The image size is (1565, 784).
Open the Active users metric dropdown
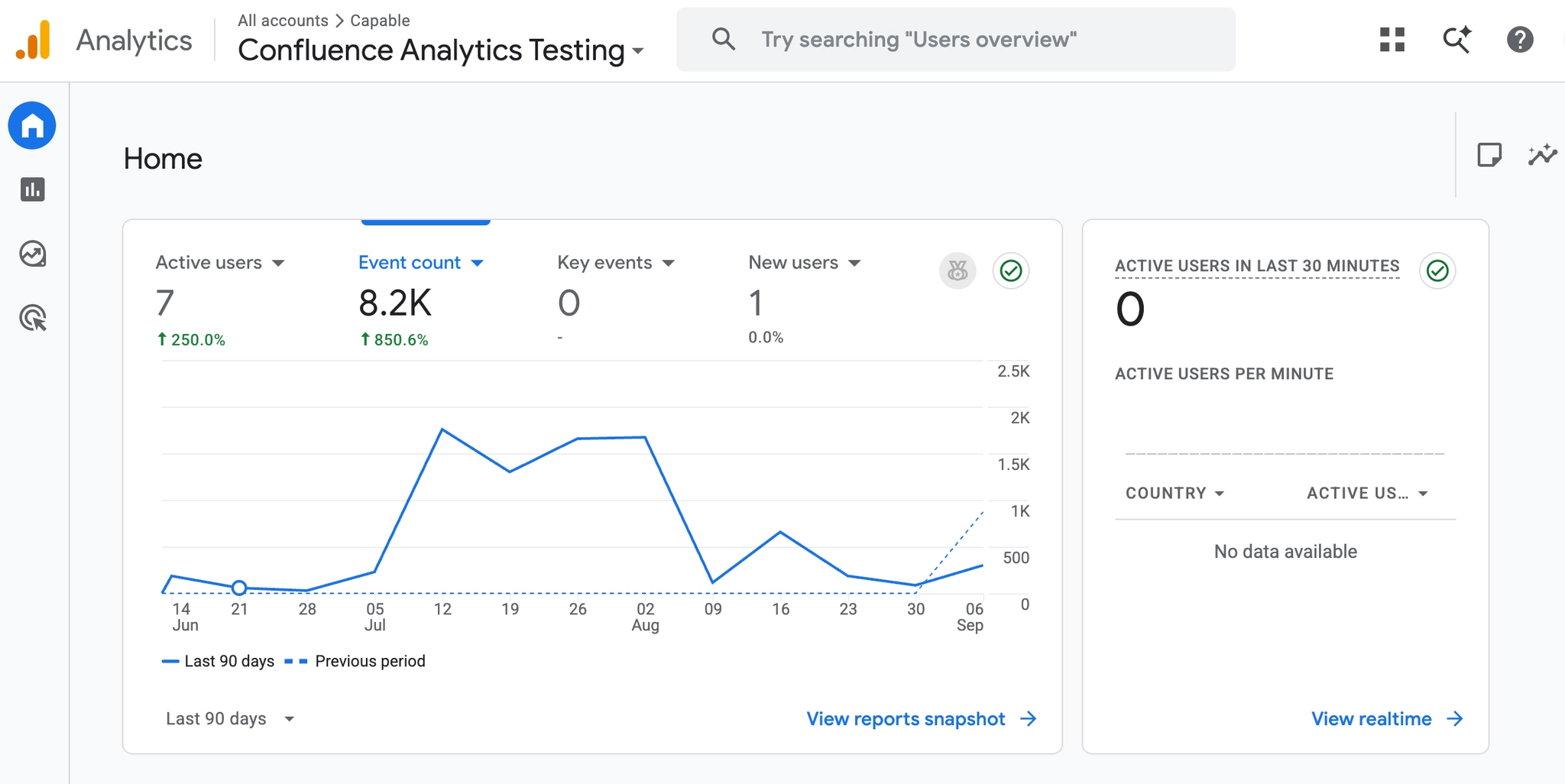click(220, 263)
